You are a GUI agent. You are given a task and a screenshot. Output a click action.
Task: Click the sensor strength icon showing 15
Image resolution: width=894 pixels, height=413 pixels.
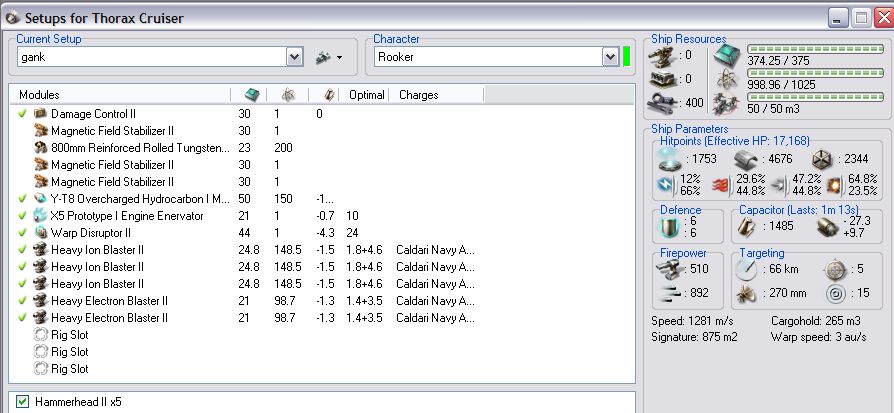tap(834, 294)
